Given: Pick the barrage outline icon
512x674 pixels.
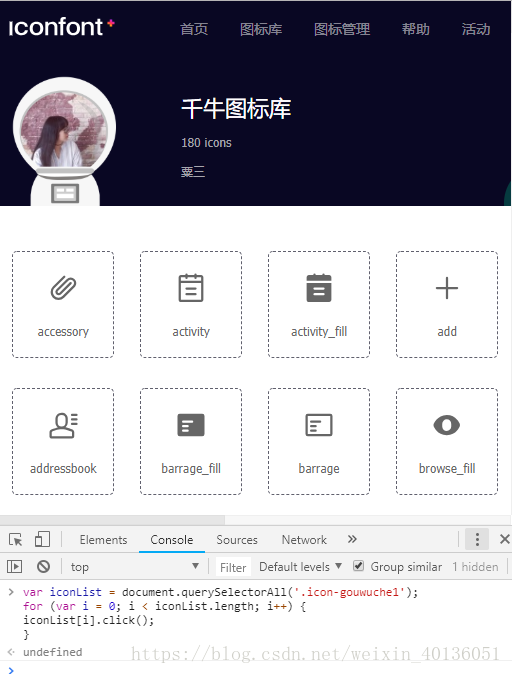Looking at the screenshot, I should click(319, 425).
